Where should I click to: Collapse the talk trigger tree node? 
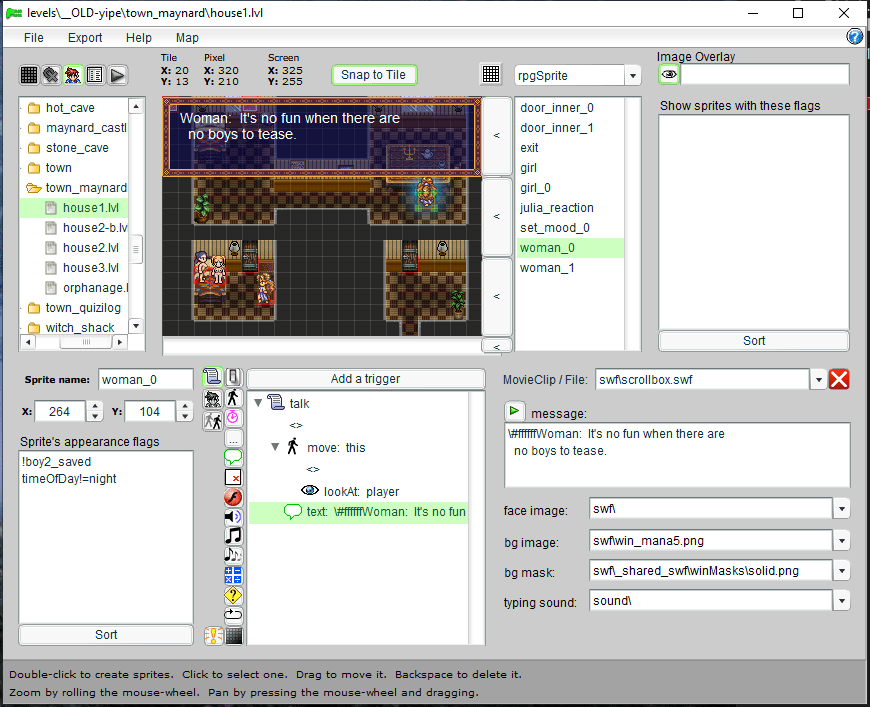(x=259, y=403)
